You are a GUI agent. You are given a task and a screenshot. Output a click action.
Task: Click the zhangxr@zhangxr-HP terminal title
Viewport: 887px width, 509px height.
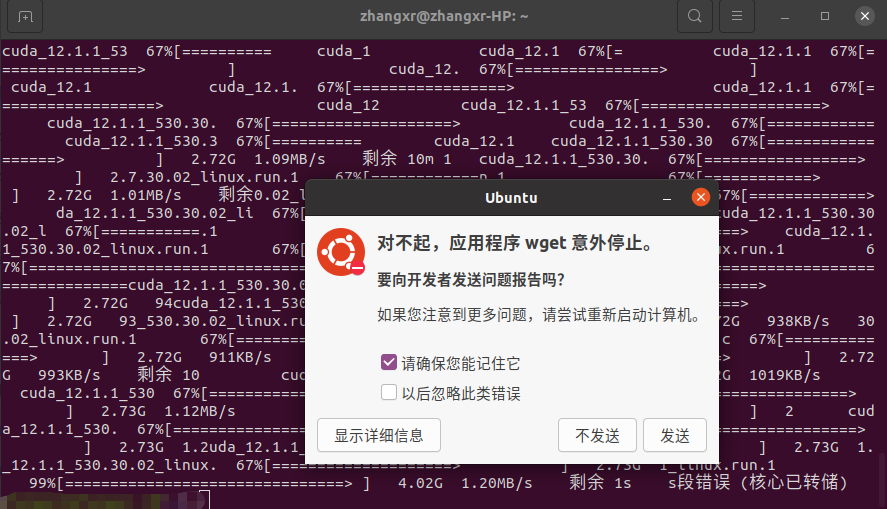pyautogui.click(x=444, y=16)
